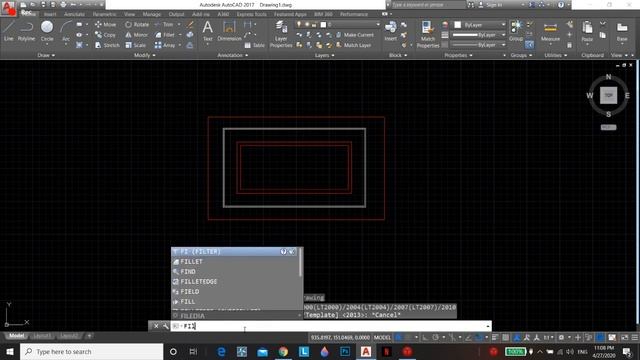The image size is (640, 360).
Task: Expand the Annotation panel
Action: click(233, 55)
